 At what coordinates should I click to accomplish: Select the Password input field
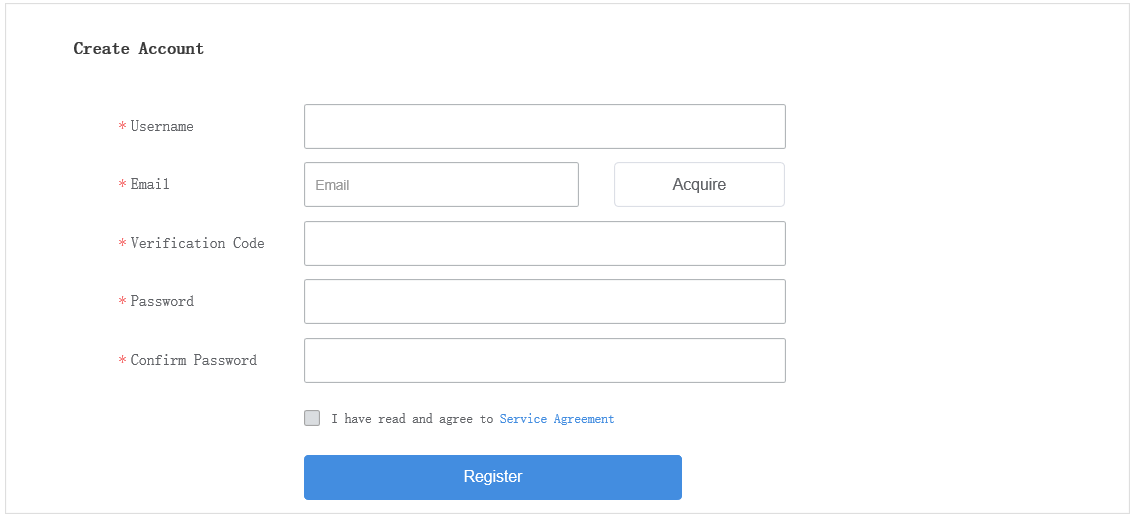(544, 301)
